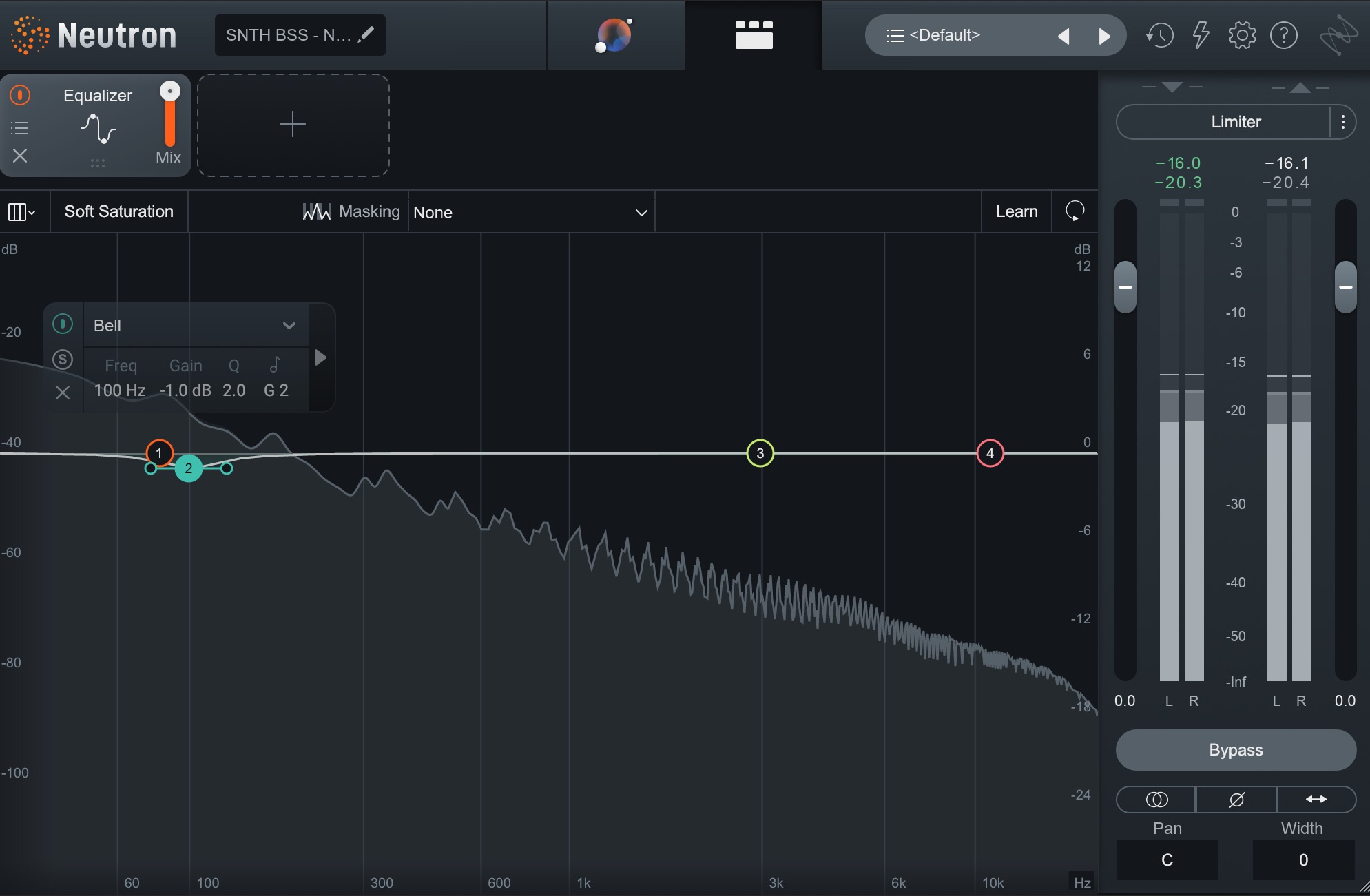Viewport: 1370px width, 896px height.
Task: Click the Masking meter icon
Action: point(316,211)
